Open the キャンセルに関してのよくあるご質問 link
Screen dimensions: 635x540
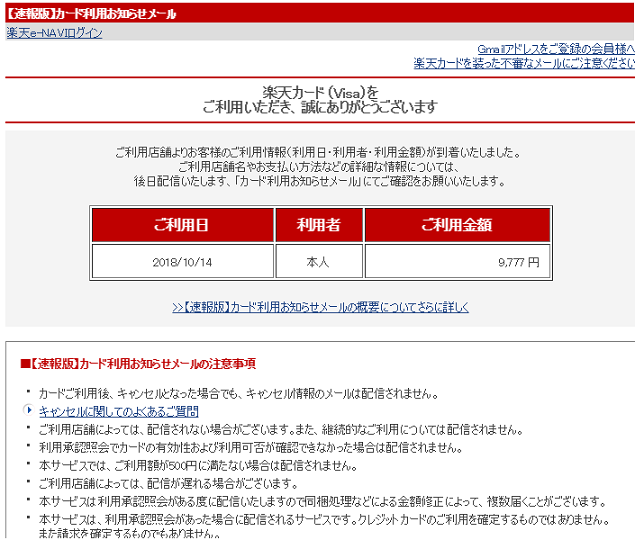pos(119,412)
